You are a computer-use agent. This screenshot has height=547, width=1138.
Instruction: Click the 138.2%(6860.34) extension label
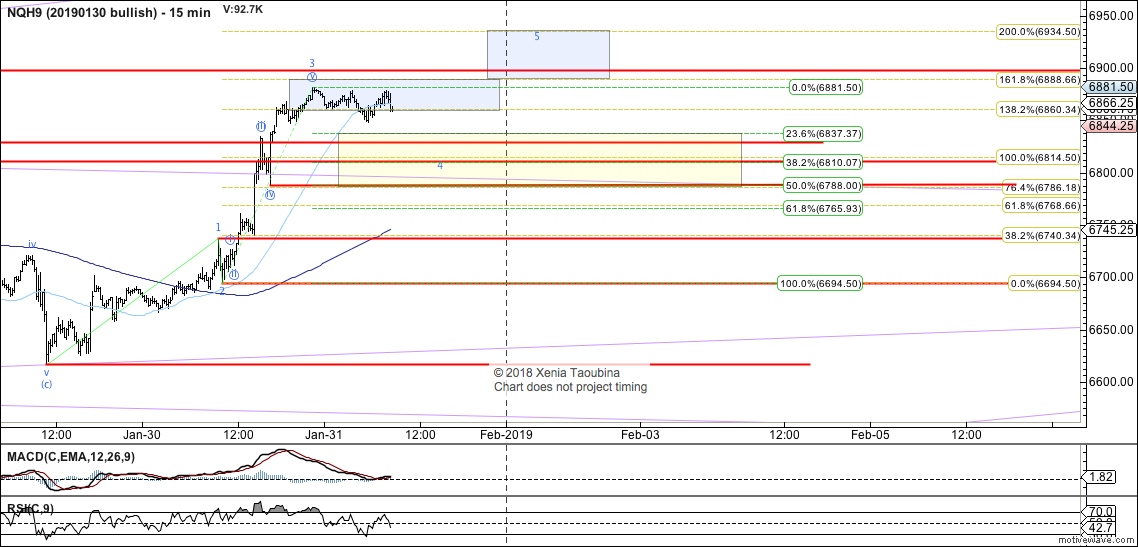1039,109
